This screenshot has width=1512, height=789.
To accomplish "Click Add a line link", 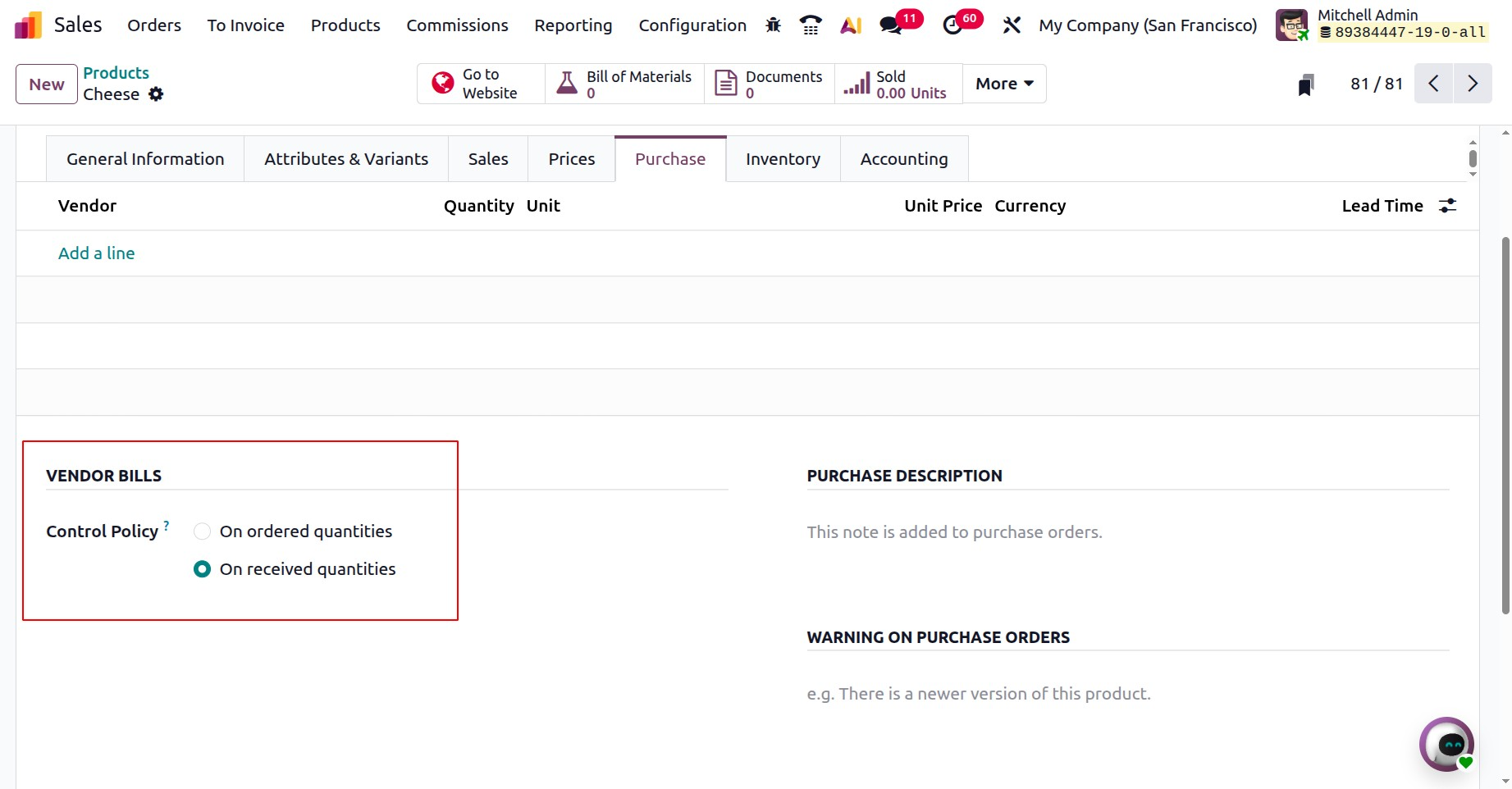I will (97, 253).
